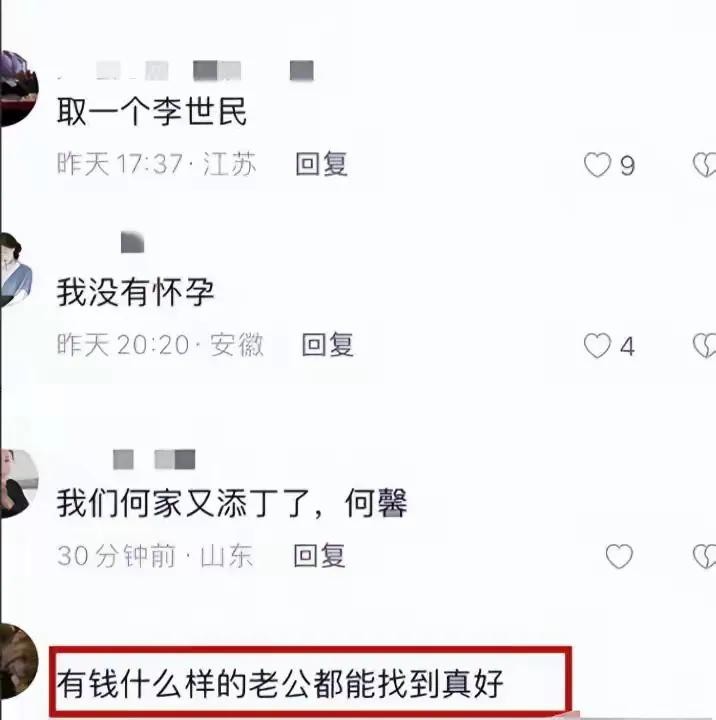This screenshot has height=720, width=716.
Task: Select comment text 我没有怀孕
Action: pyautogui.click(x=135, y=292)
